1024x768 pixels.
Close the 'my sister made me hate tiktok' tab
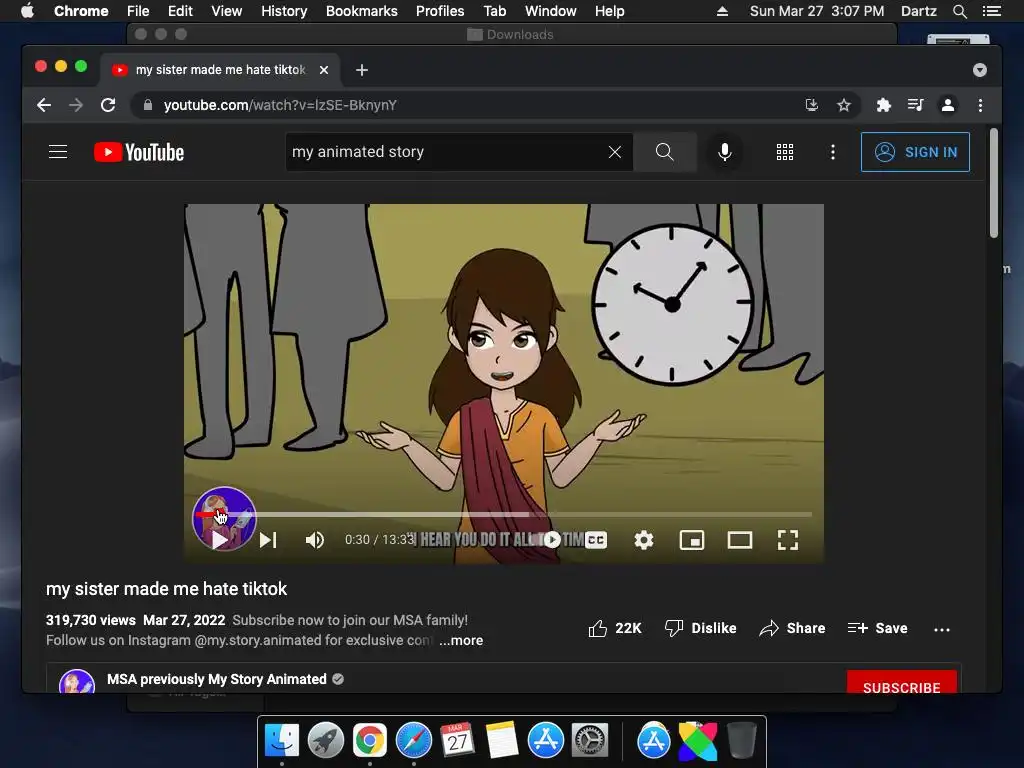click(x=324, y=70)
